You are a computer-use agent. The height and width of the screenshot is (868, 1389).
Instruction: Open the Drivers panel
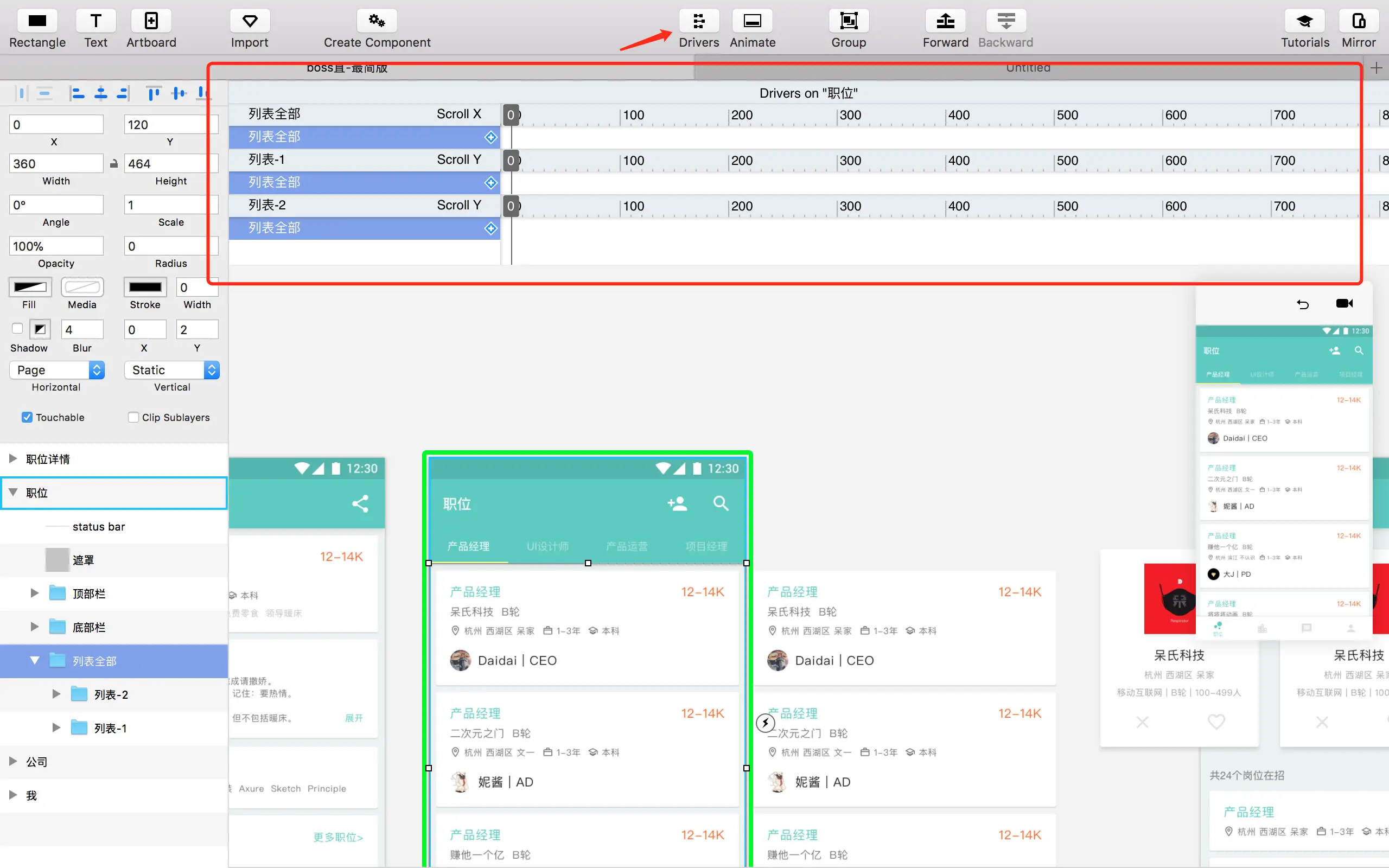pyautogui.click(x=698, y=22)
